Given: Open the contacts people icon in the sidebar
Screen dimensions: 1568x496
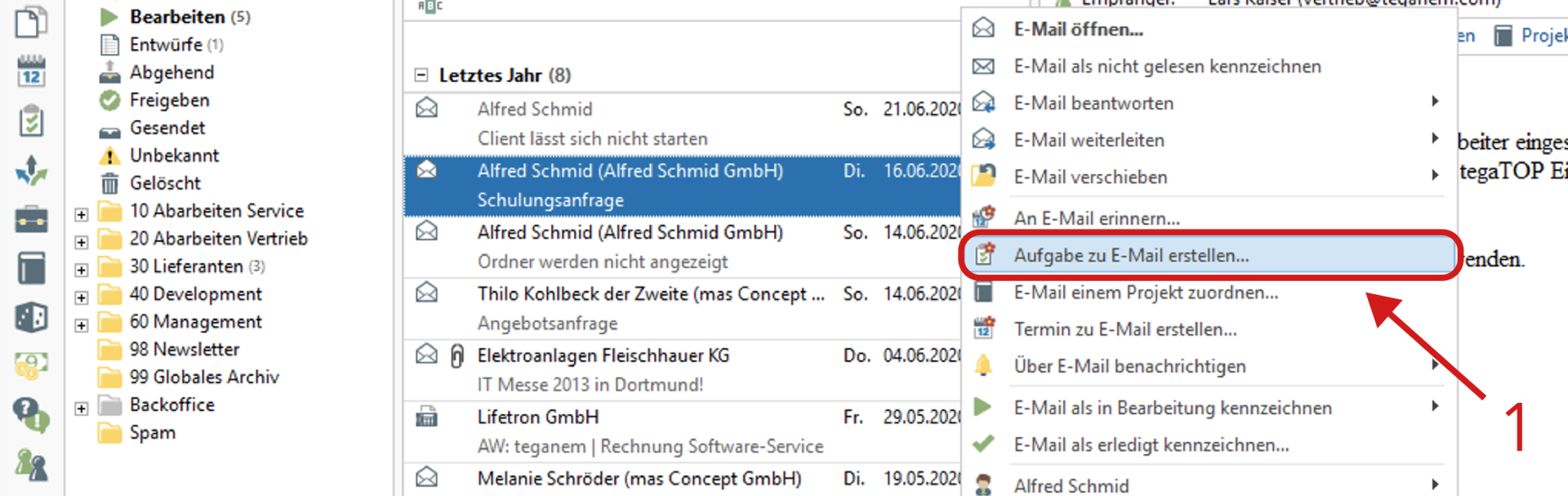Looking at the screenshot, I should pyautogui.click(x=31, y=464).
